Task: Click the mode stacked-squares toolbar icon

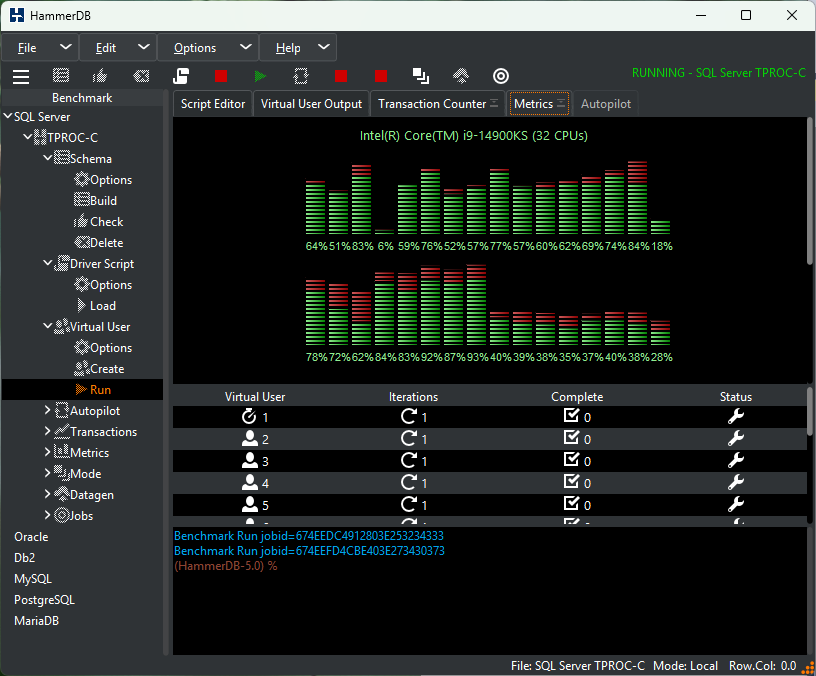Action: (420, 76)
